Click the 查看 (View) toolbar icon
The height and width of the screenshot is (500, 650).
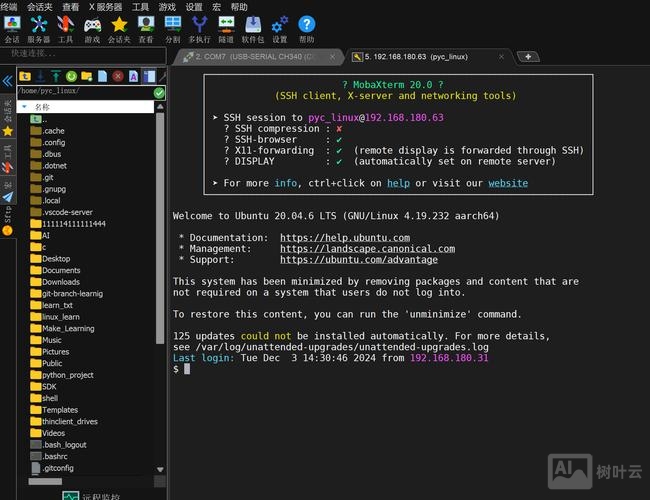(146, 29)
